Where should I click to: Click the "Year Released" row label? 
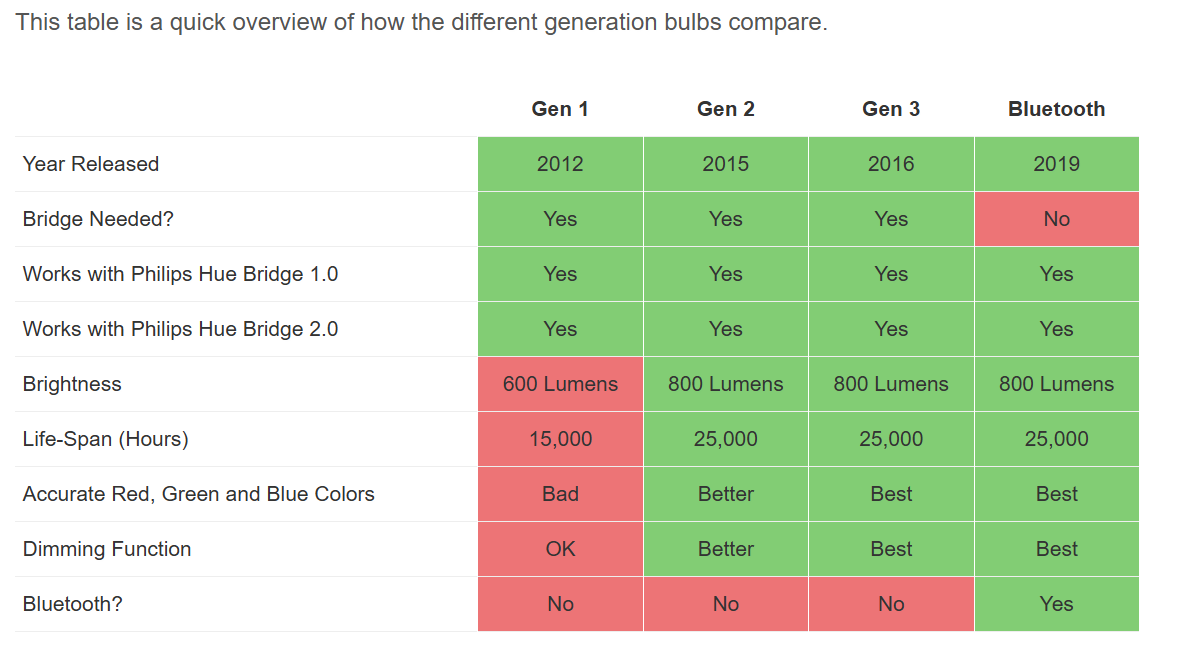91,164
